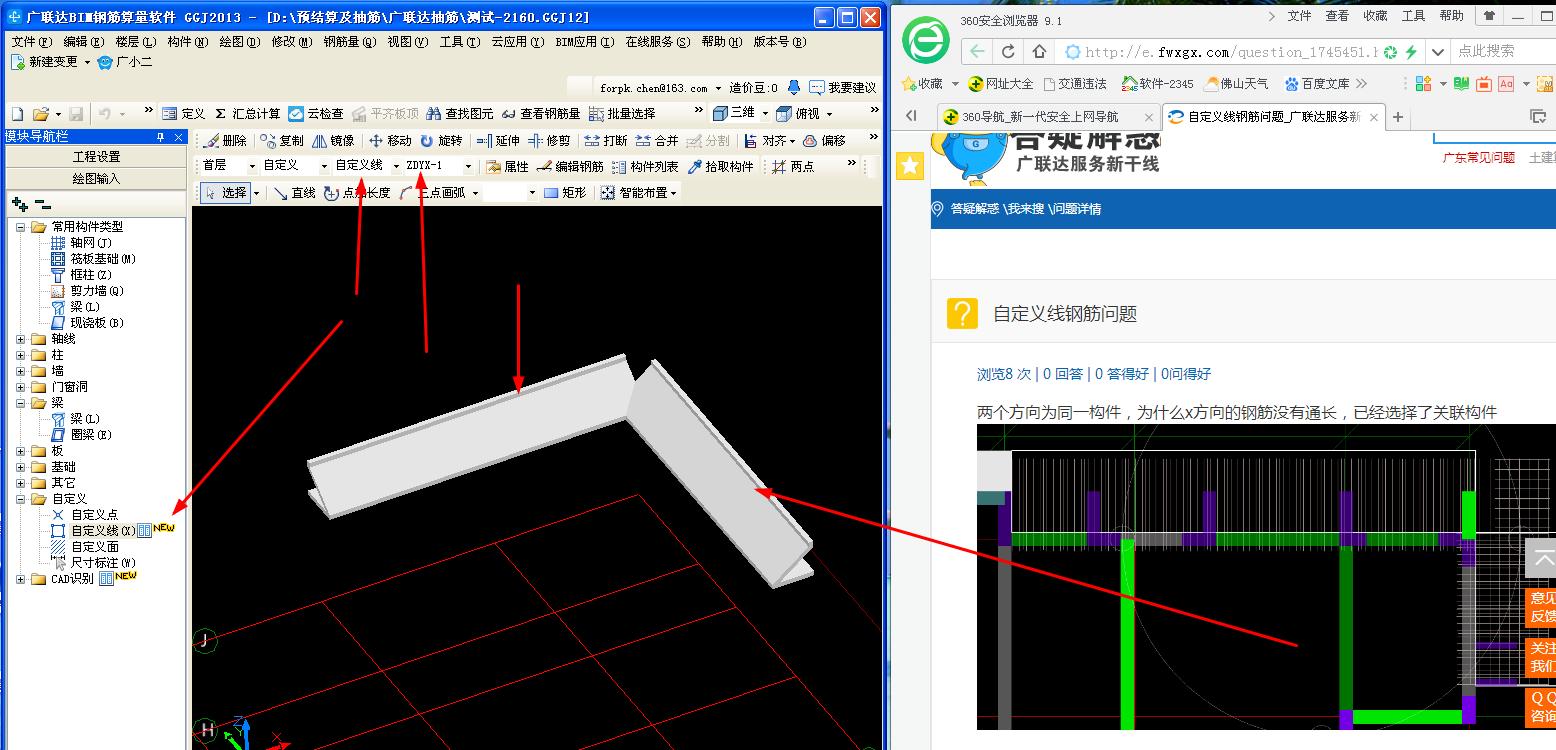
Task: Select the 批量选择 batch select tool
Action: coord(622,114)
